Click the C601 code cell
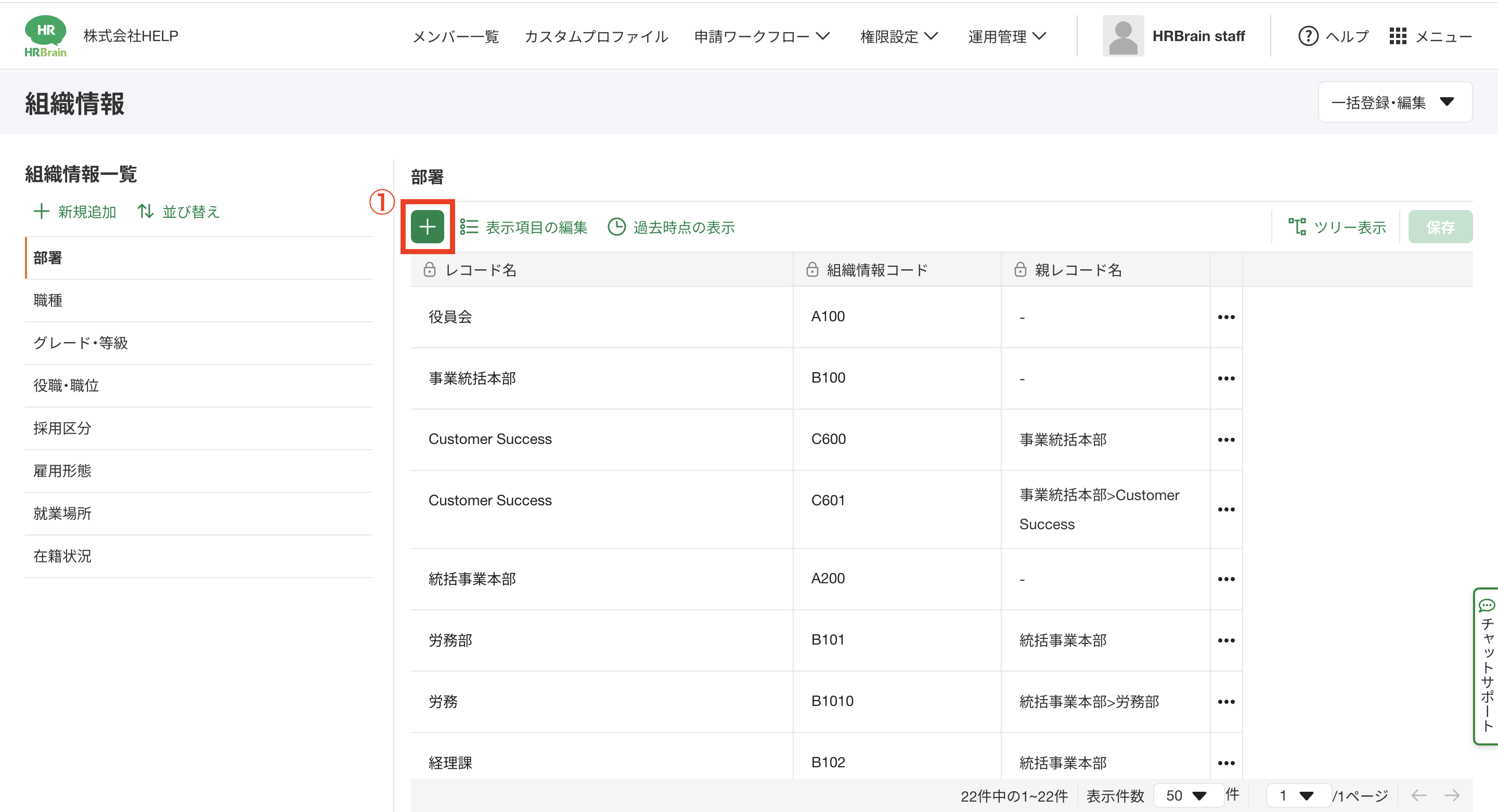 [x=897, y=510]
